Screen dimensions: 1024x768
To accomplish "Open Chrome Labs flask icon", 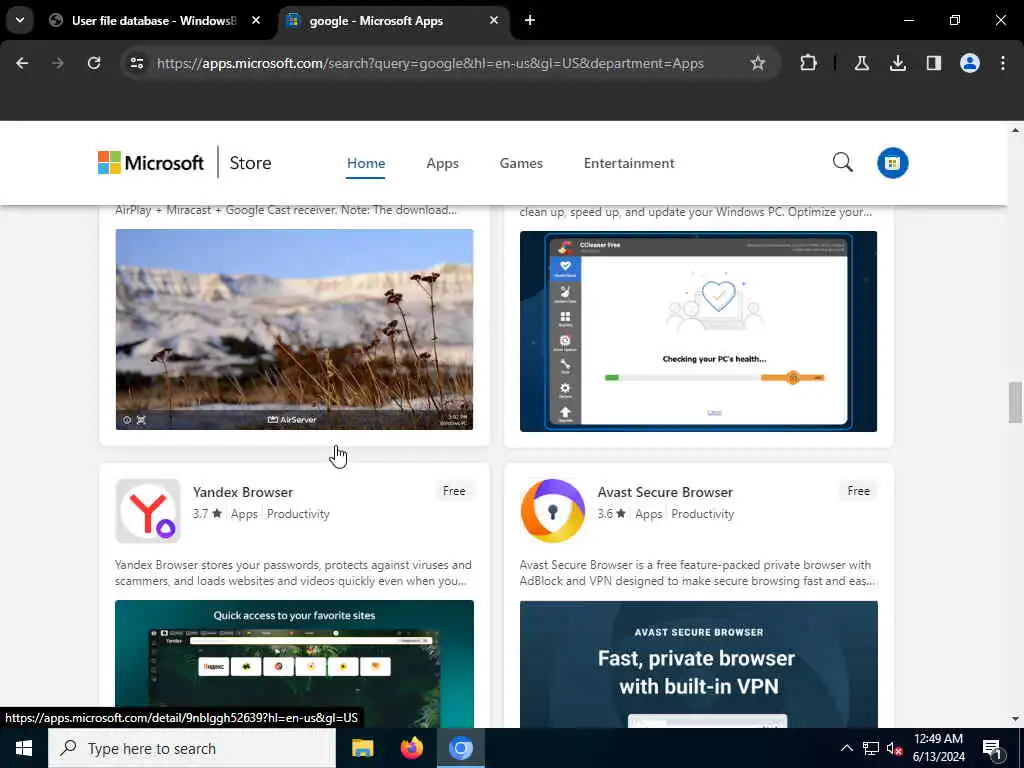I will pyautogui.click(x=862, y=63).
